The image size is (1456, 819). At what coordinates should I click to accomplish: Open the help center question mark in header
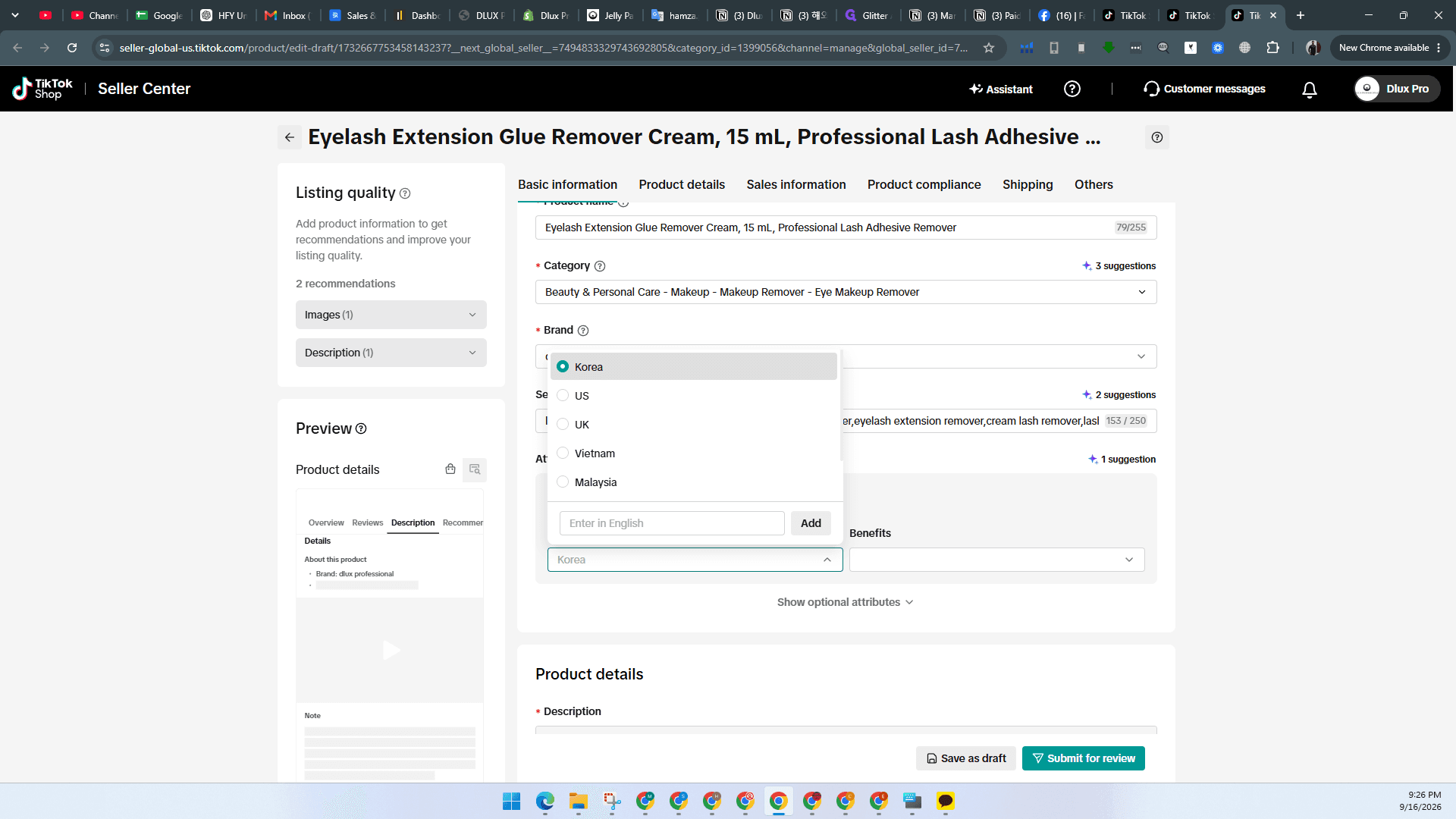[1072, 89]
